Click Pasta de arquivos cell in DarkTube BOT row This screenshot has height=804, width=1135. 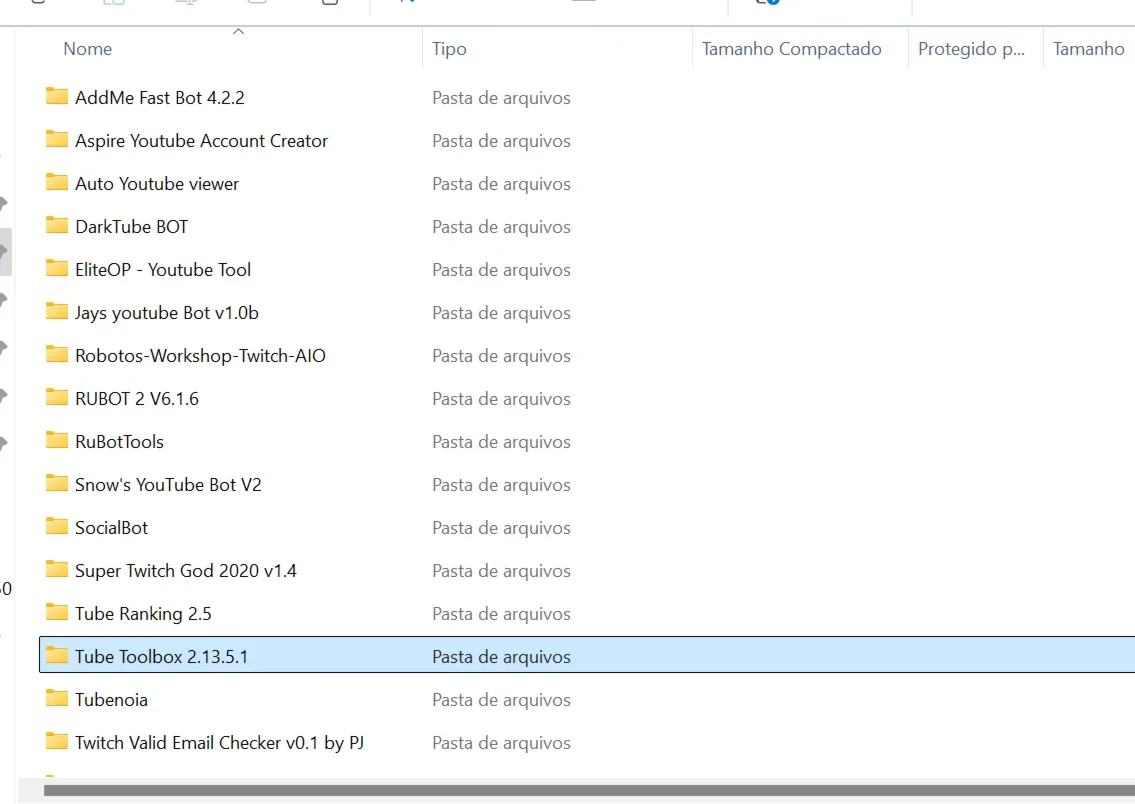pyautogui.click(x=501, y=227)
